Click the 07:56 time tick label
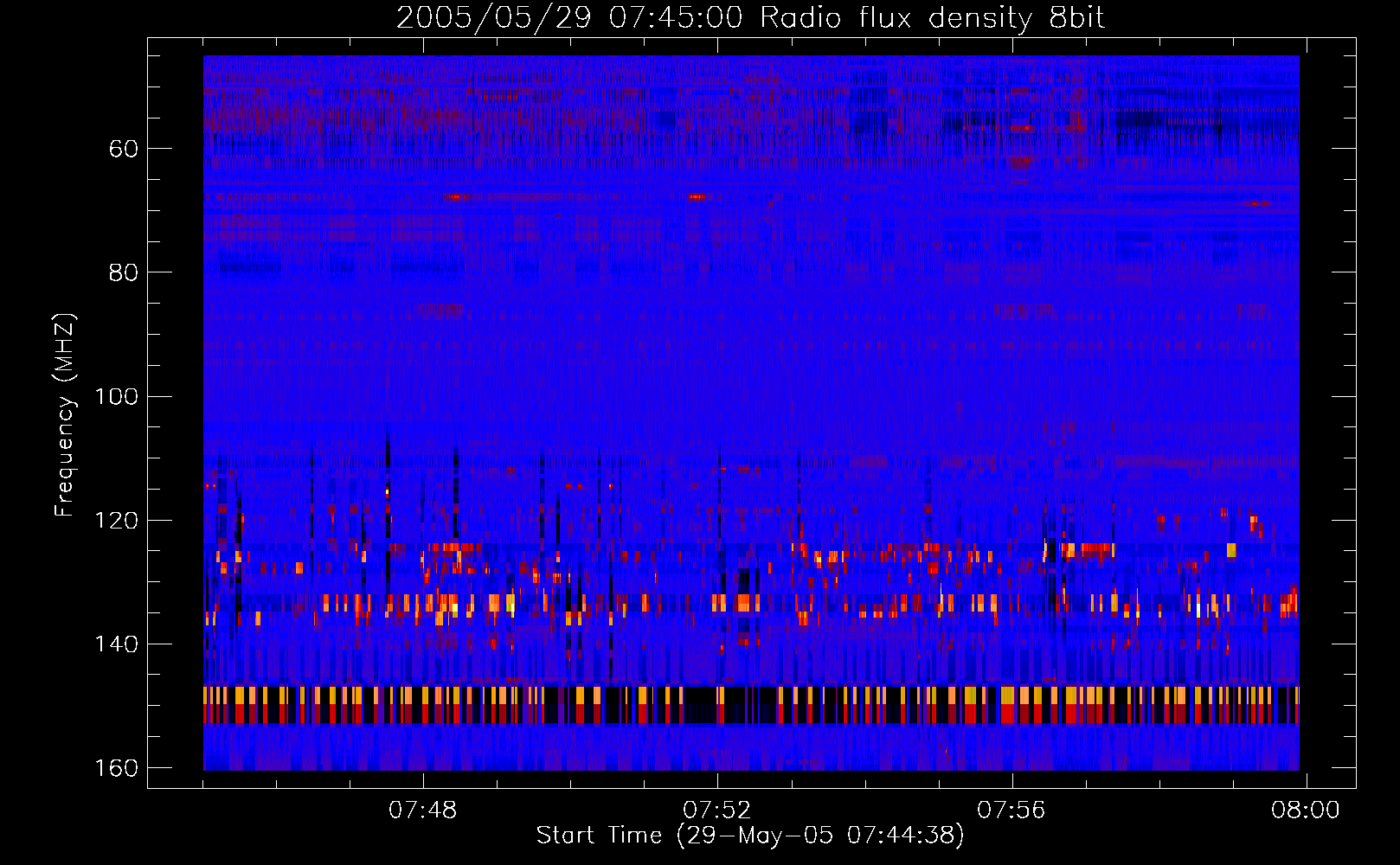This screenshot has height=865, width=1400. coord(1011,811)
